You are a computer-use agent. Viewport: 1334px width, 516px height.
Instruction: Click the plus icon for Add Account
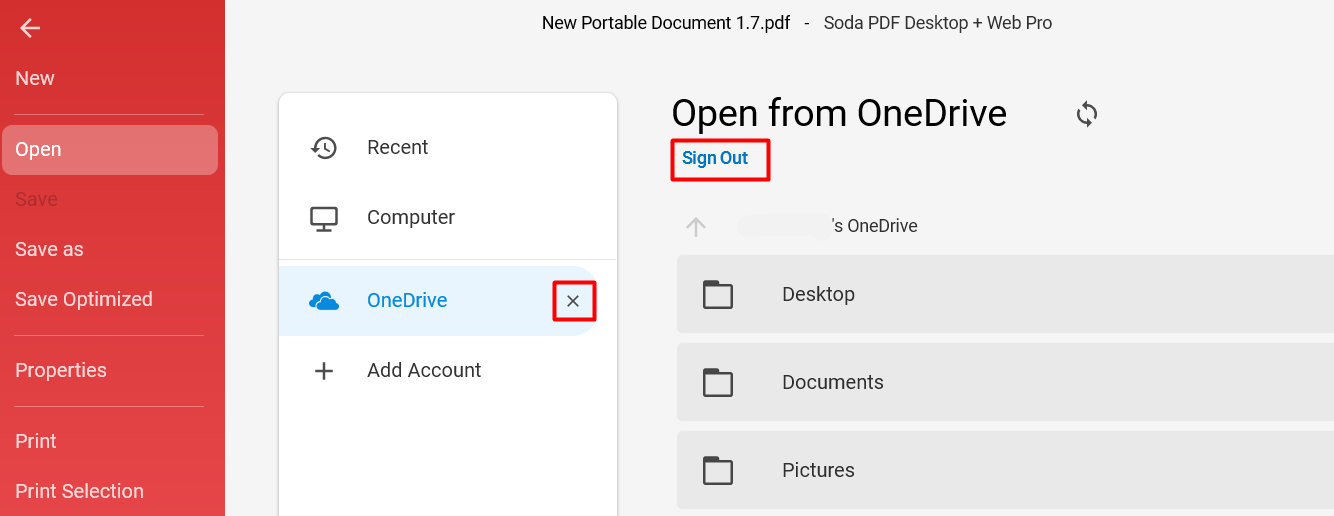click(x=324, y=371)
